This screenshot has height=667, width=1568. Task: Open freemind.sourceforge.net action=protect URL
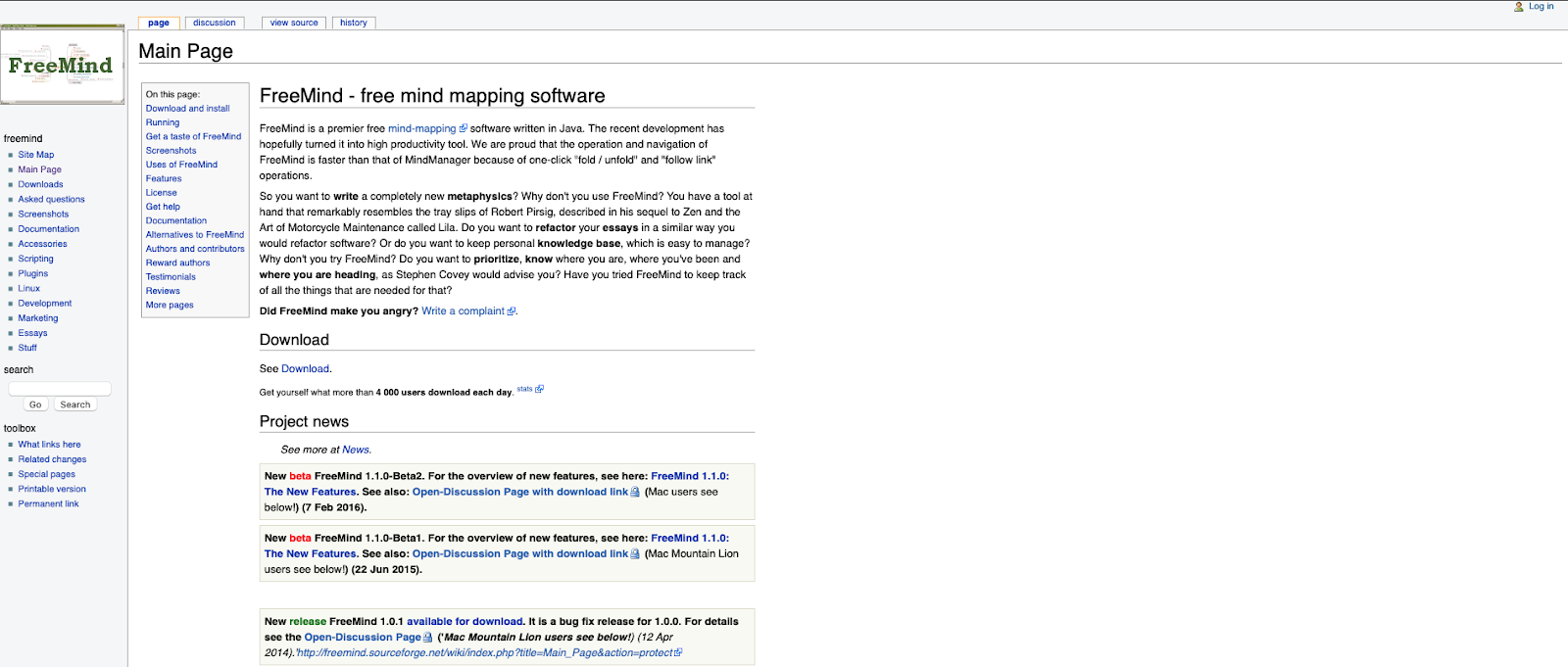tap(484, 652)
